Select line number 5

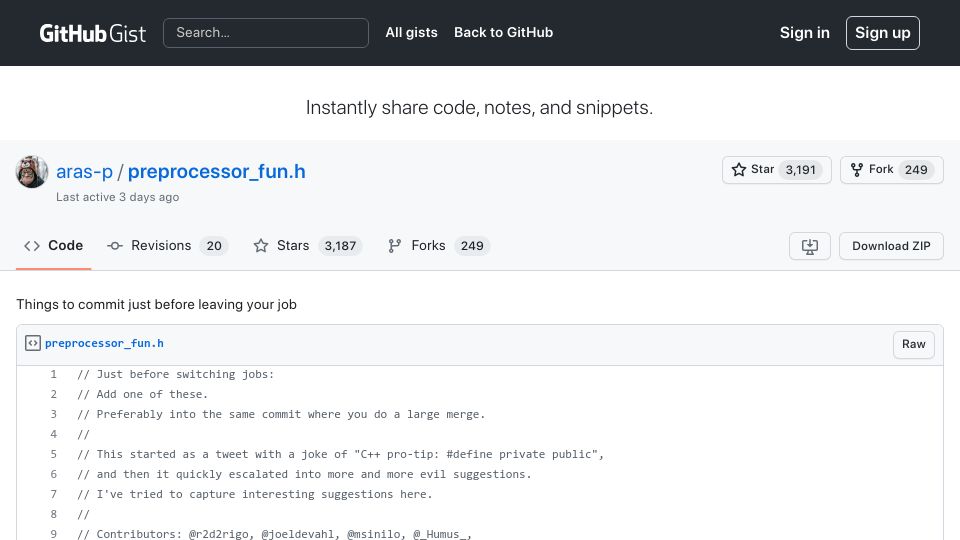[53, 454]
